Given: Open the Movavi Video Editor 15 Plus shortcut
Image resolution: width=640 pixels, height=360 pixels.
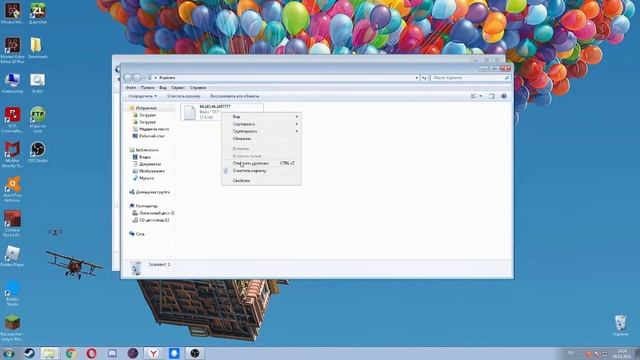Looking at the screenshot, I should (12, 50).
